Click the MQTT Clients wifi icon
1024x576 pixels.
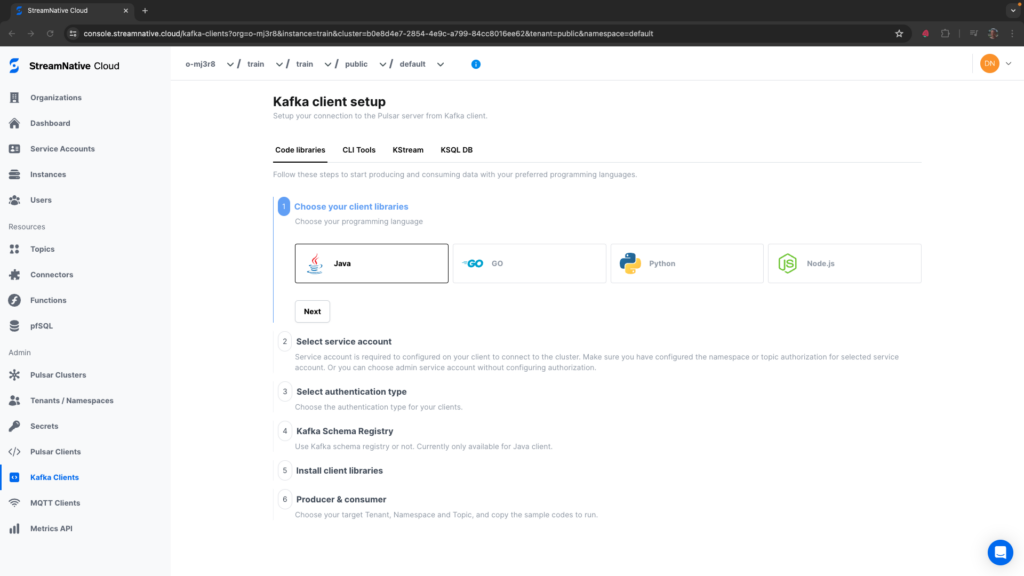pyautogui.click(x=14, y=503)
